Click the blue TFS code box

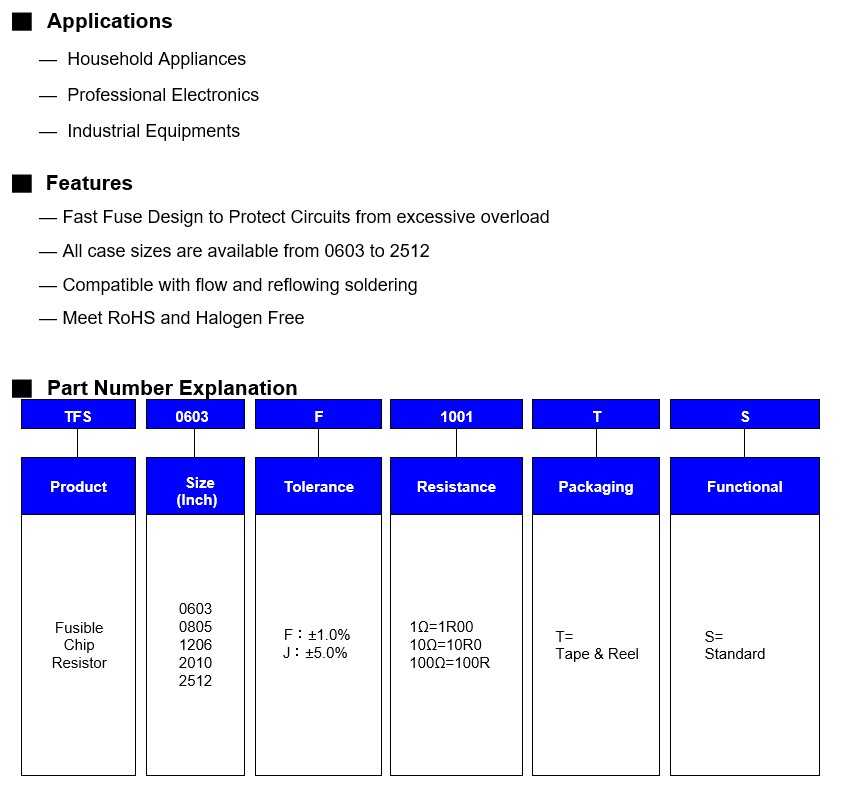78,415
